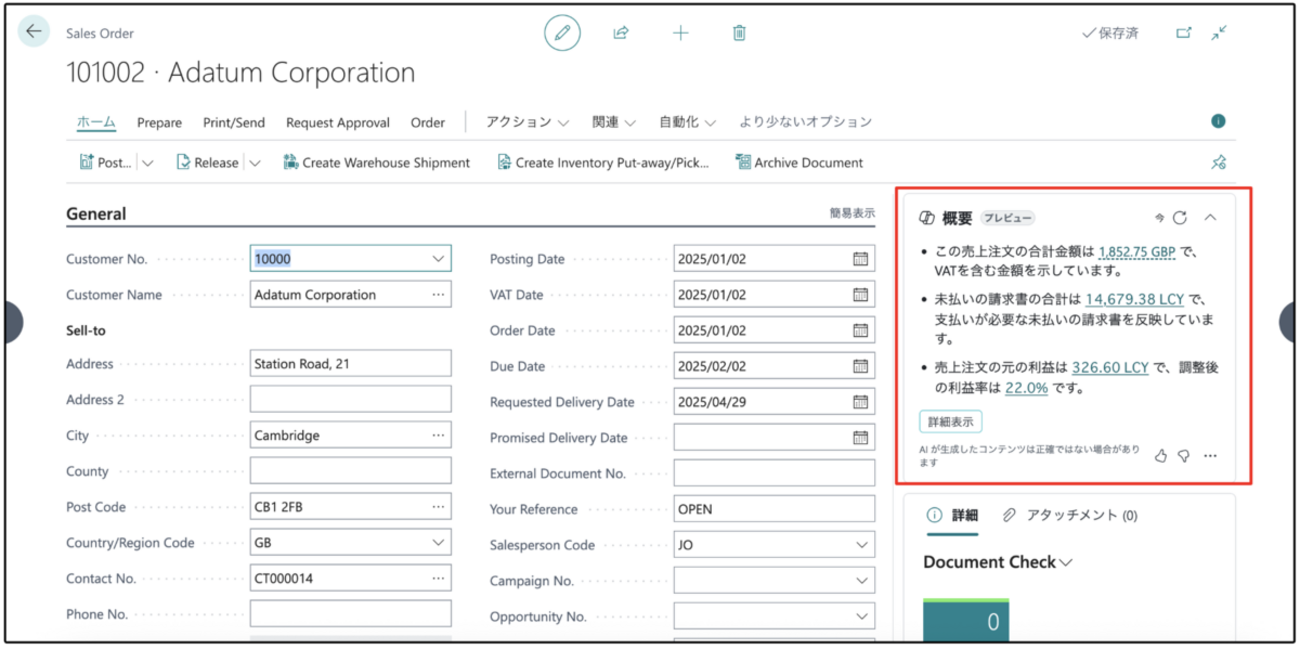Viewport: 1300px width, 649px height.
Task: Switch to the アタッチメント tab
Action: [x=1069, y=516]
